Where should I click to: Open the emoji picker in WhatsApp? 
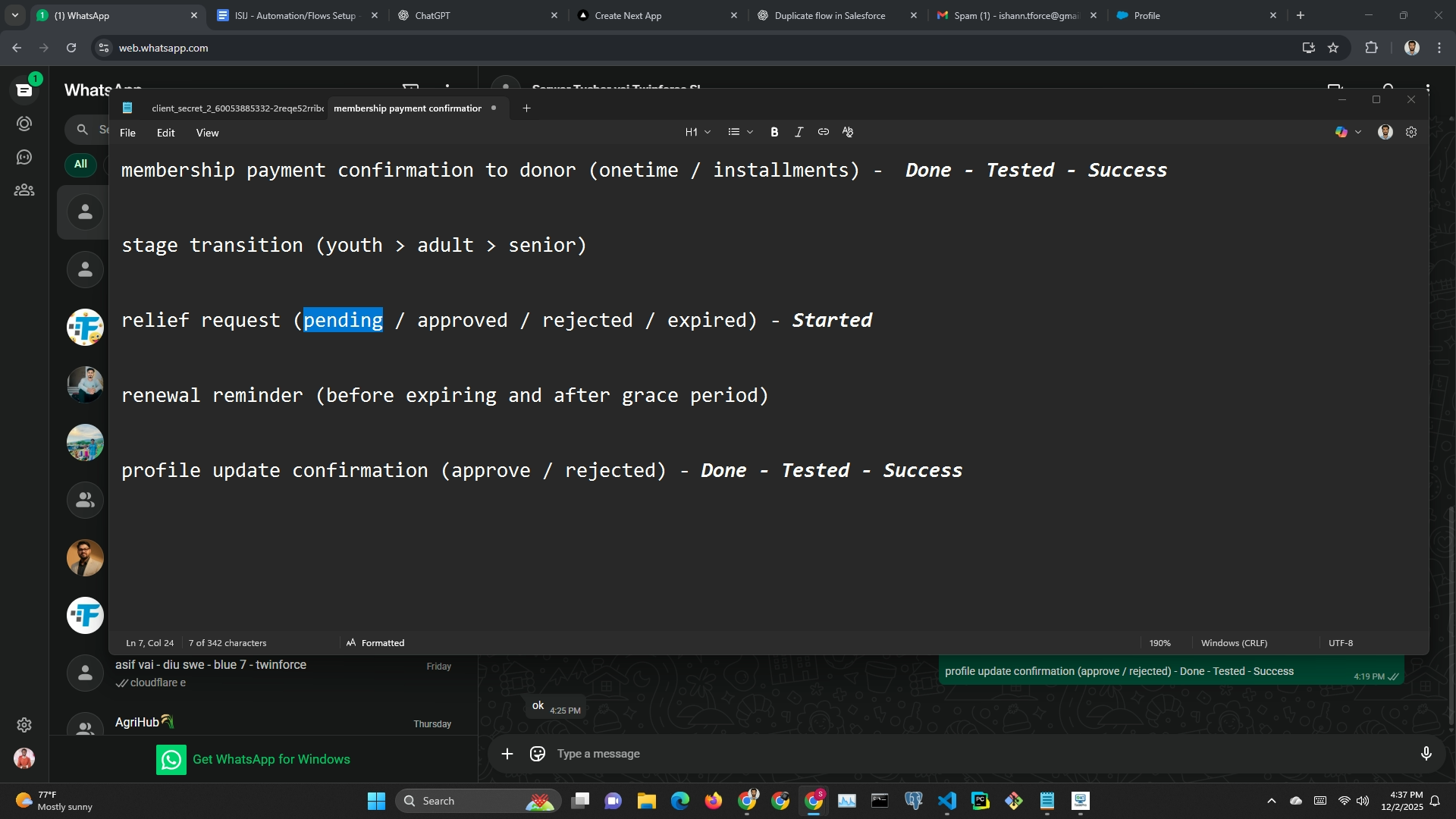coord(538,753)
